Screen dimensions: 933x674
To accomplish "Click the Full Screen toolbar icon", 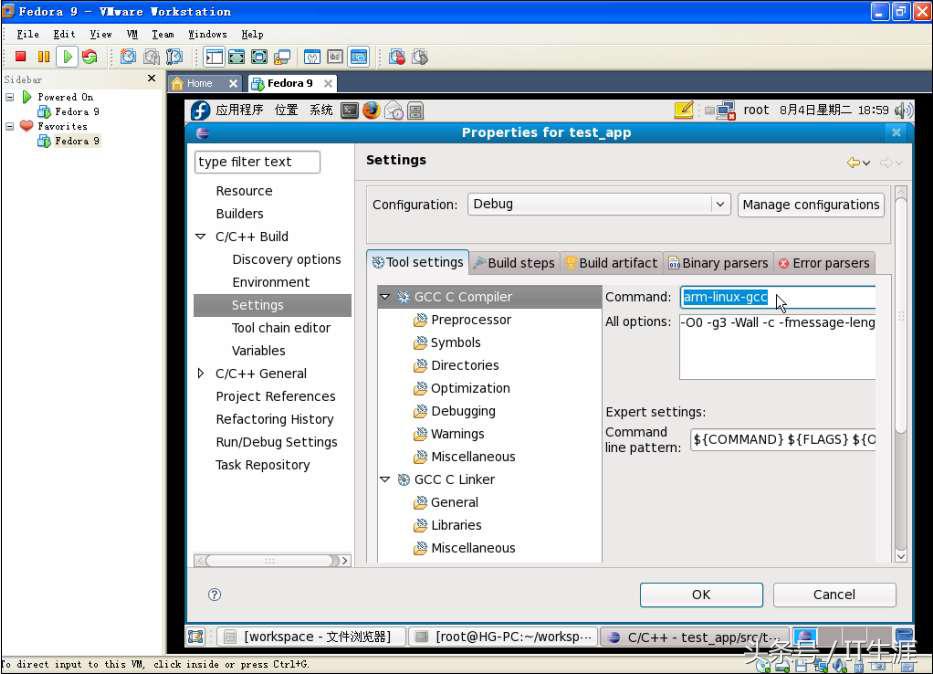I will 259,57.
